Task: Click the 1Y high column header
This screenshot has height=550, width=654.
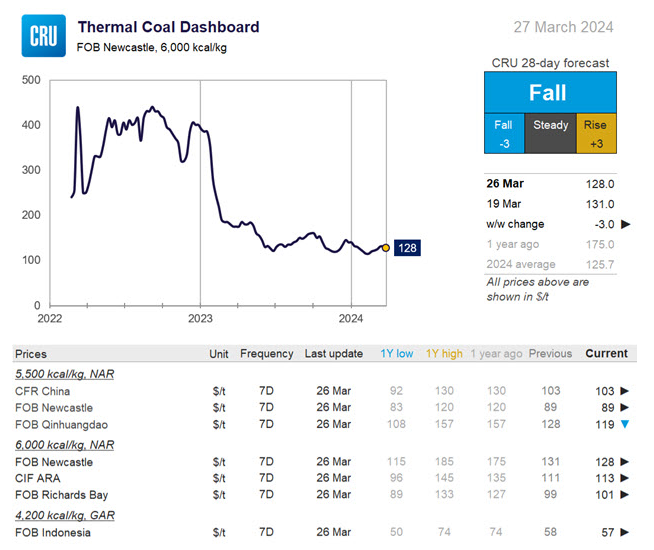Action: (x=444, y=354)
